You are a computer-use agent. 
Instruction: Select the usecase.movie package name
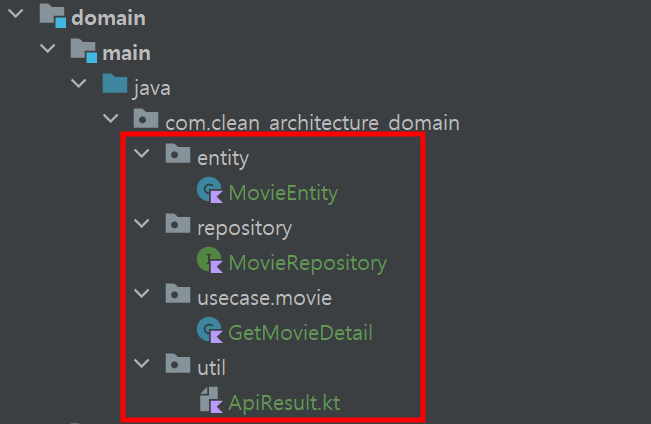264,299
